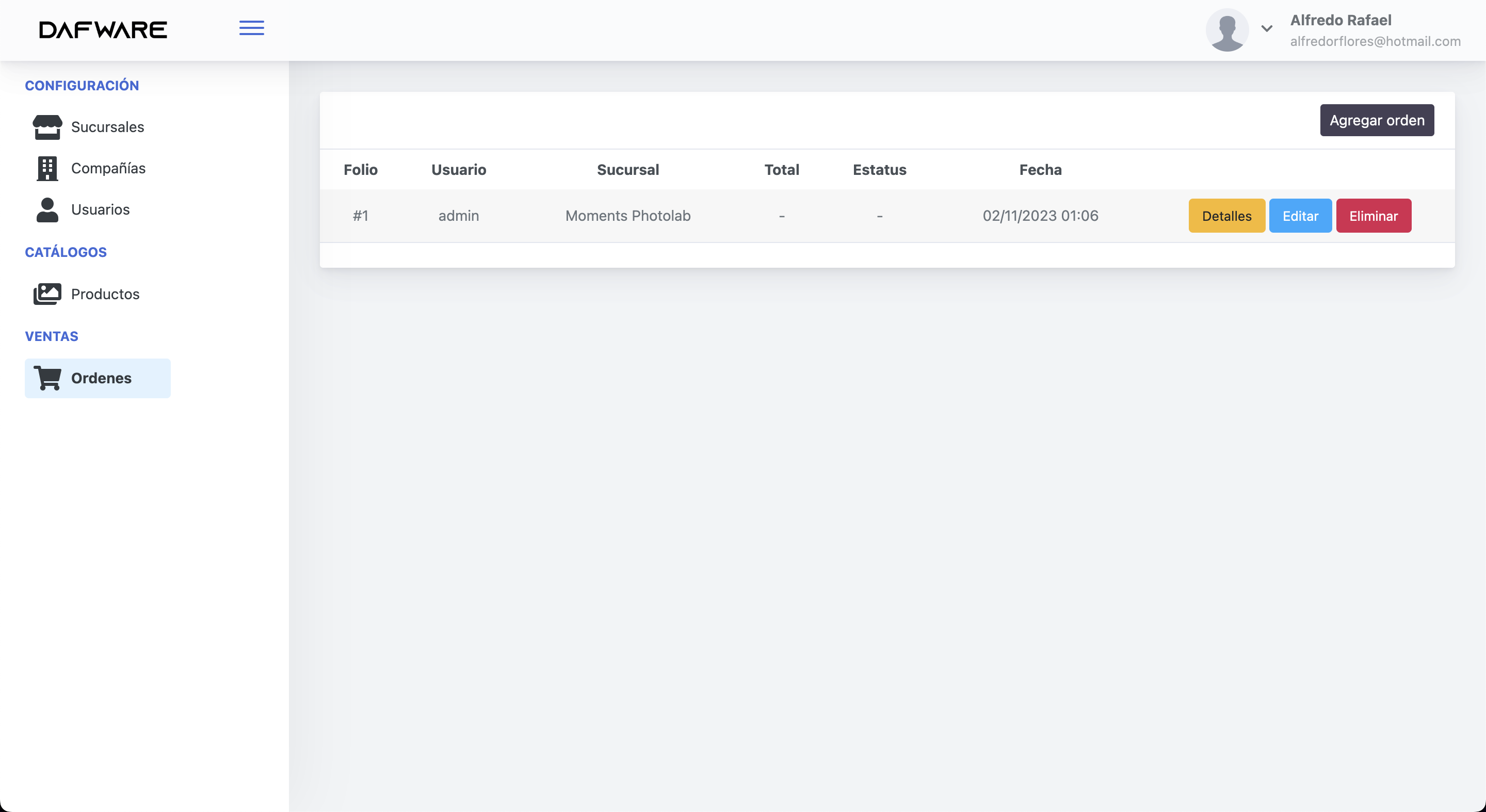Select Ordenes in sidebar
This screenshot has height=812, width=1486.
[101, 378]
